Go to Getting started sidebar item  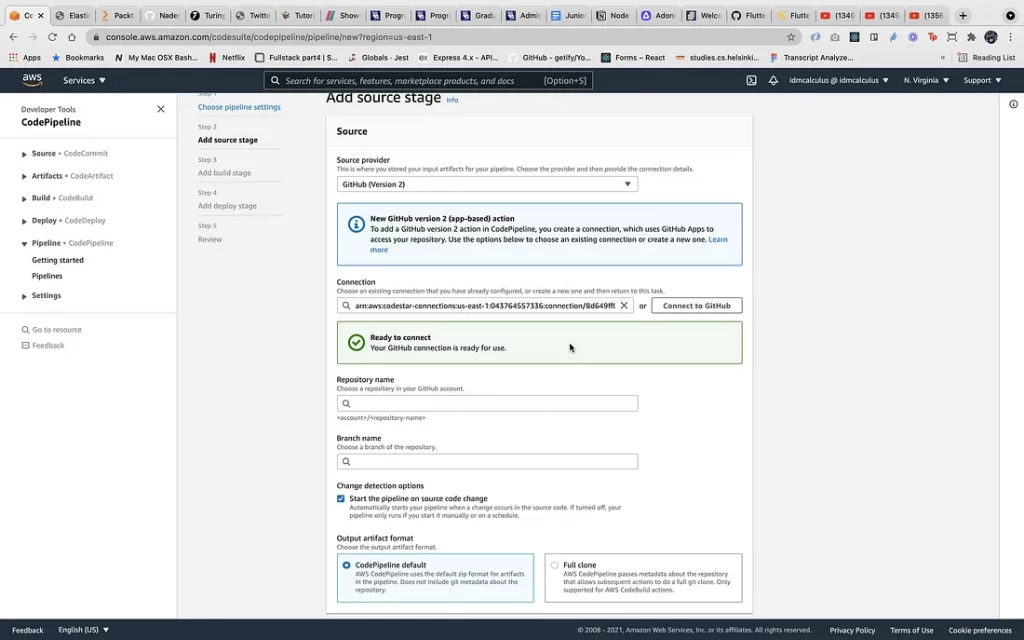(58, 260)
